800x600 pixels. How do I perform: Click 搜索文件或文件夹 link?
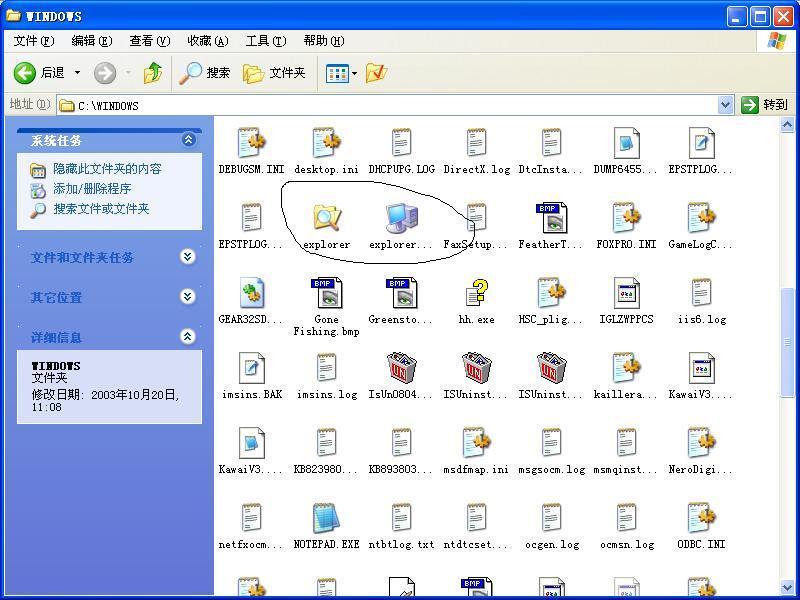[x=101, y=209]
